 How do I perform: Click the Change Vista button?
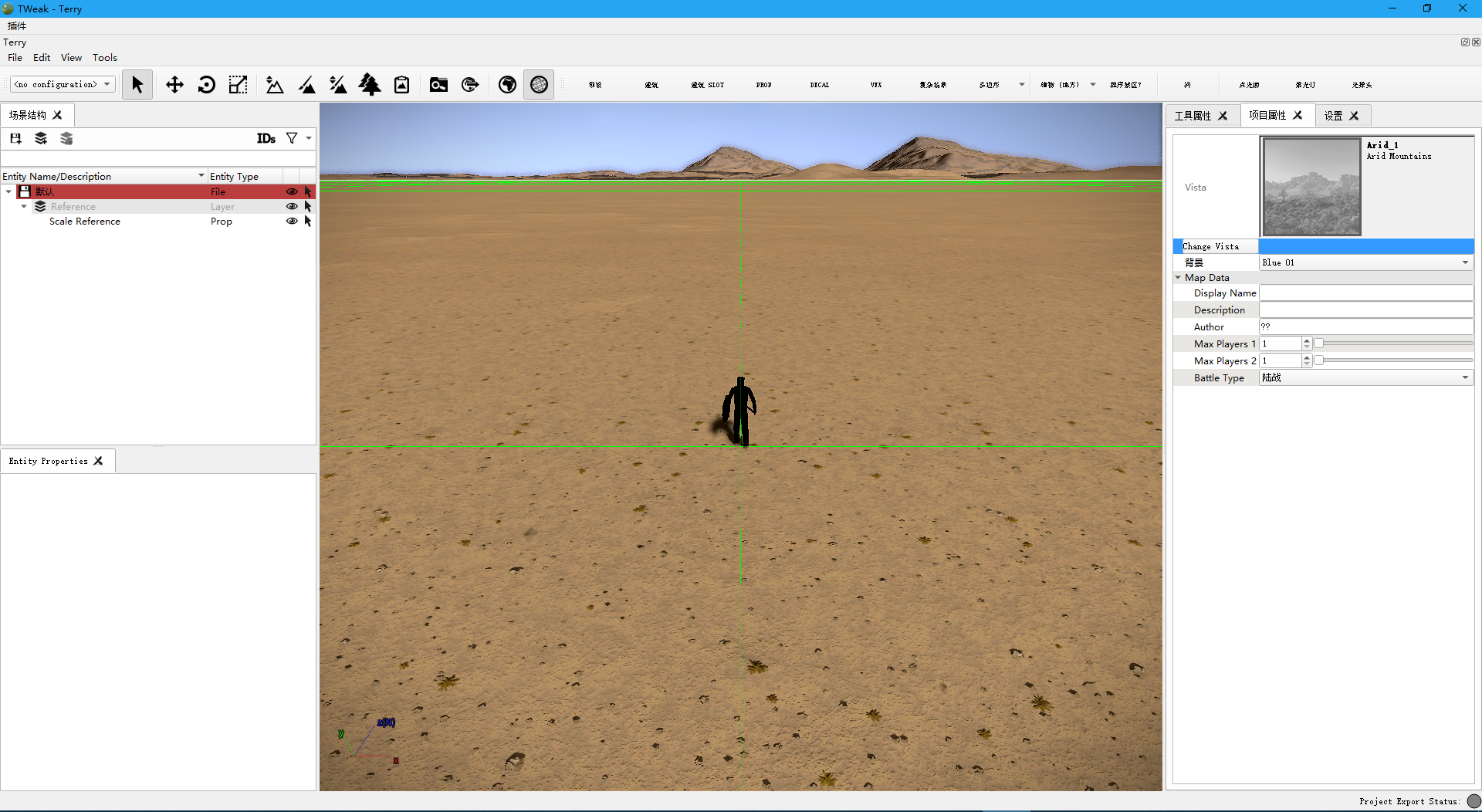[x=1210, y=246]
